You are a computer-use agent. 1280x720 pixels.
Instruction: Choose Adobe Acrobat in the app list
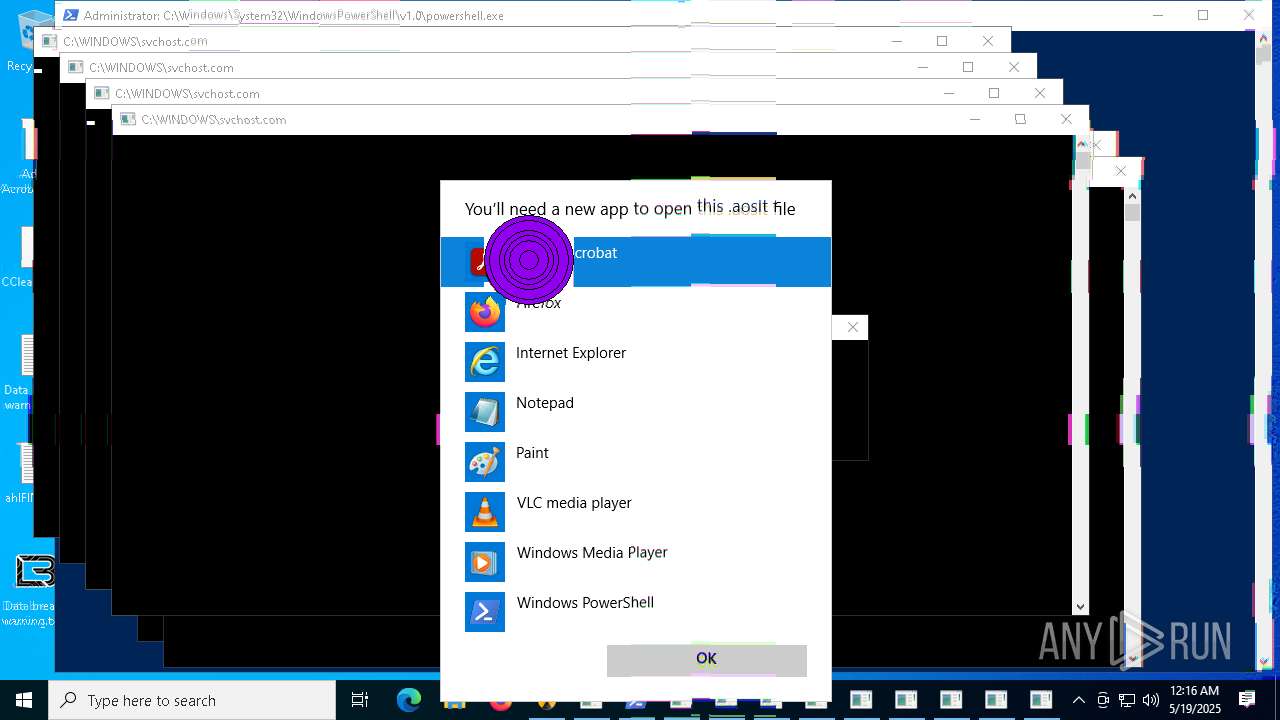click(x=635, y=262)
